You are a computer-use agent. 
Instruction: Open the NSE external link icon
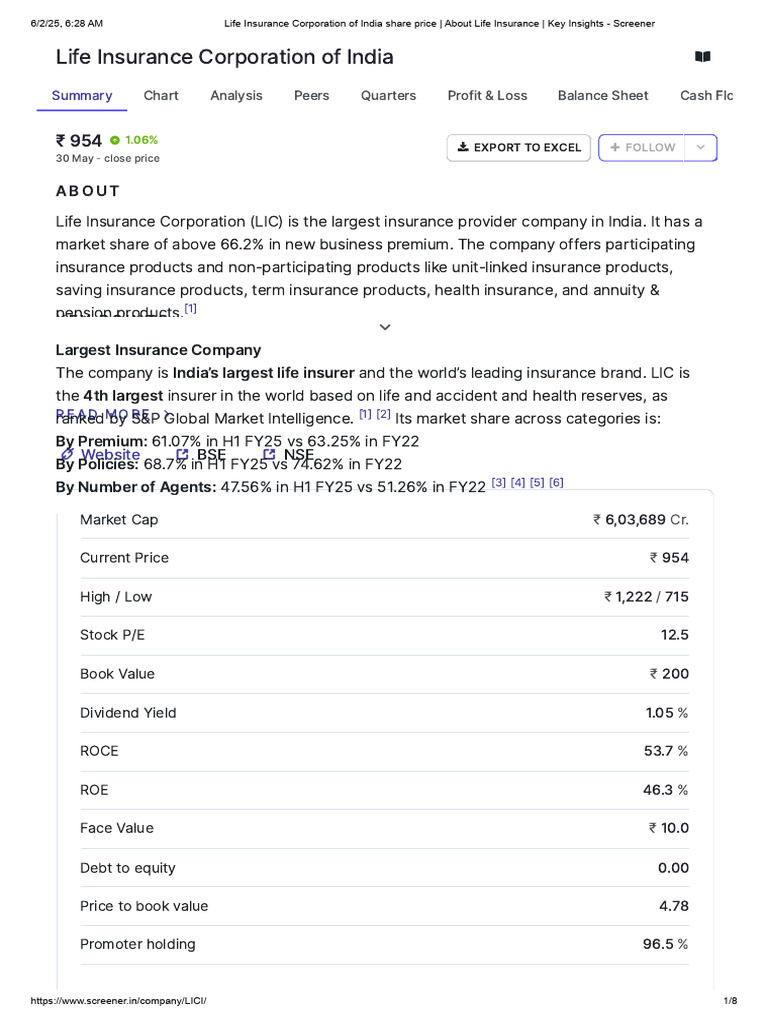click(269, 454)
